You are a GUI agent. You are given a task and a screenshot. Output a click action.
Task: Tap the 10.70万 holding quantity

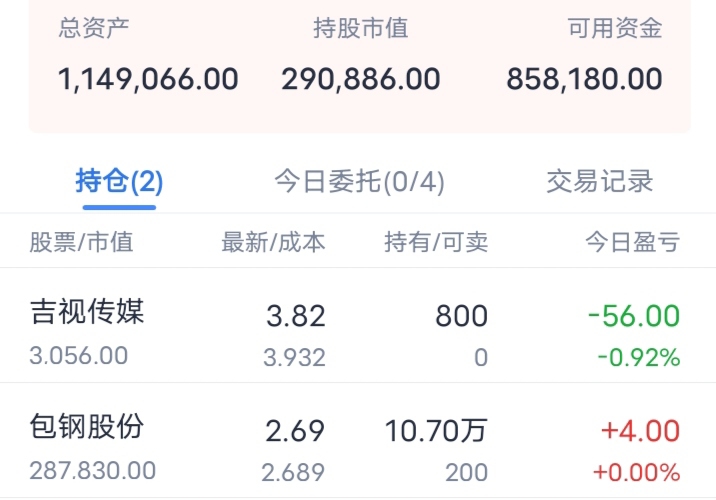(x=437, y=432)
